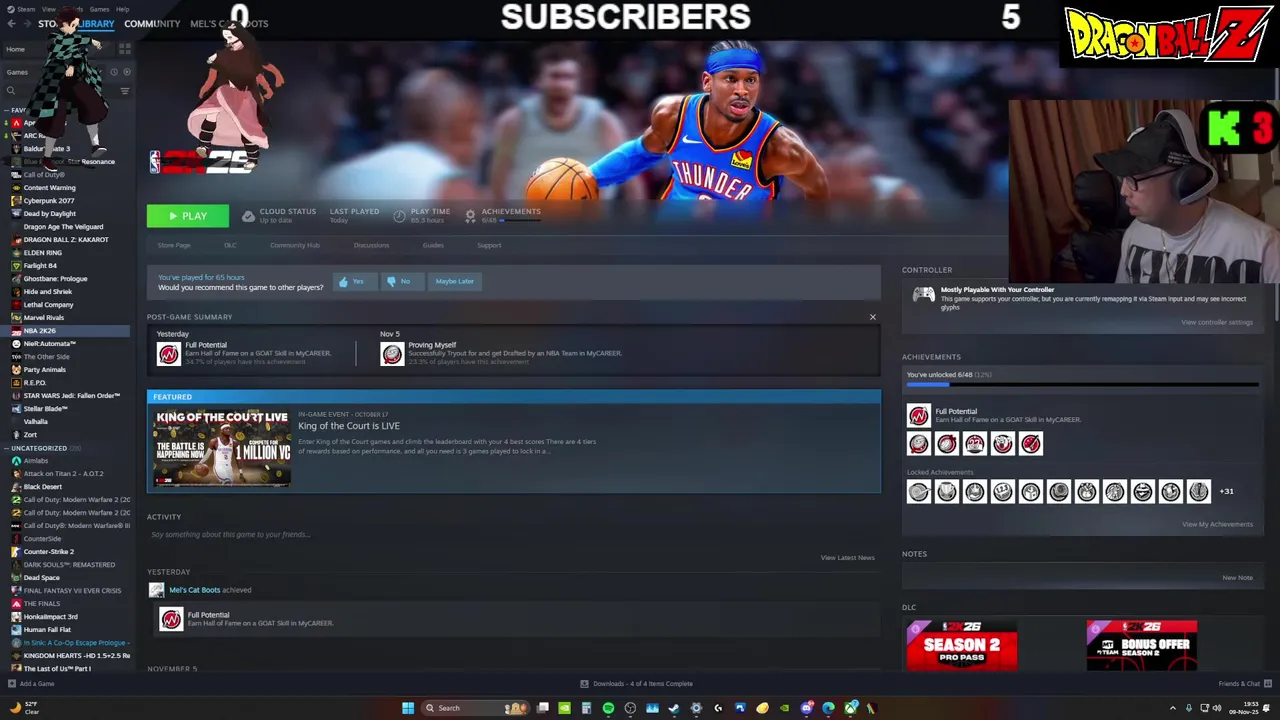
Task: Open the DLC tab below Play
Action: point(230,245)
